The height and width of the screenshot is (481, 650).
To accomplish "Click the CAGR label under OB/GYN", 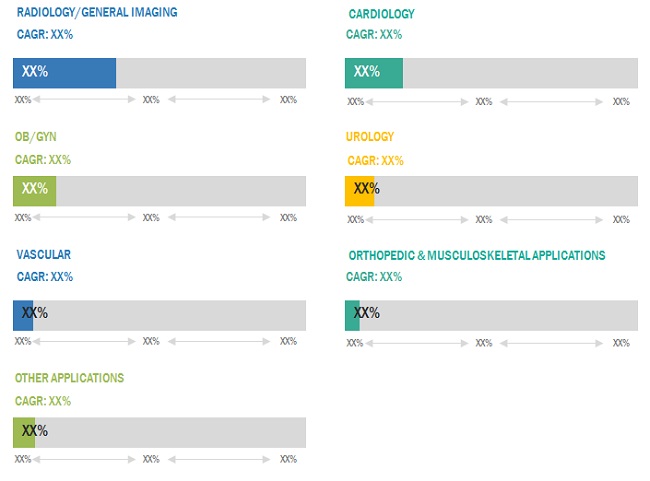I will (43, 160).
